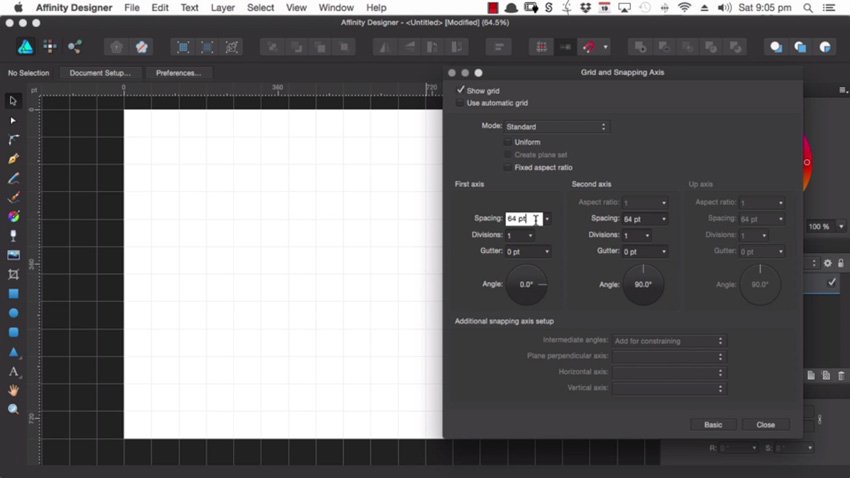Check the Uniform checkbox
This screenshot has height=478, width=850.
tap(508, 142)
